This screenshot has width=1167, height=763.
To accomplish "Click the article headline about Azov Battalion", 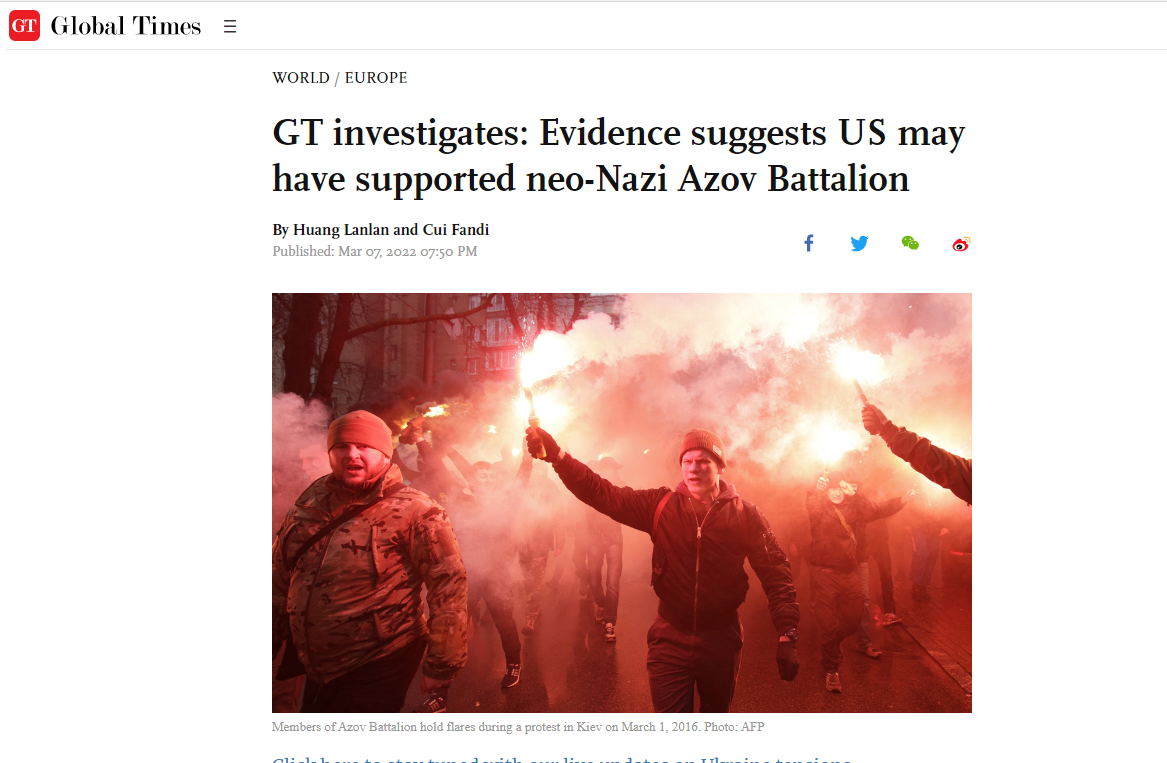I will pos(618,156).
